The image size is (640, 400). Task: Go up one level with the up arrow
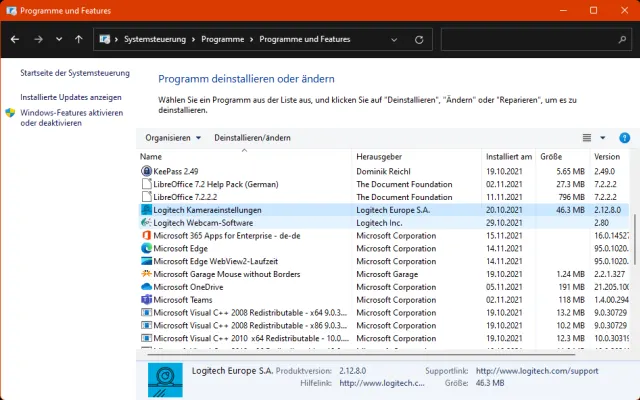tap(79, 40)
